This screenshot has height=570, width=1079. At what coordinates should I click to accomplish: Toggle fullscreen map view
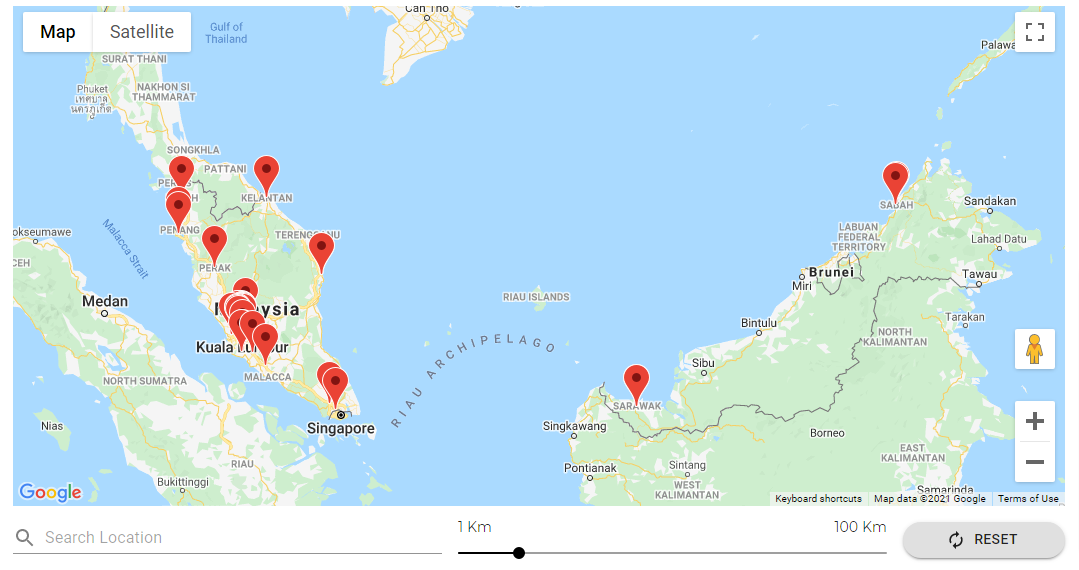pos(1034,32)
